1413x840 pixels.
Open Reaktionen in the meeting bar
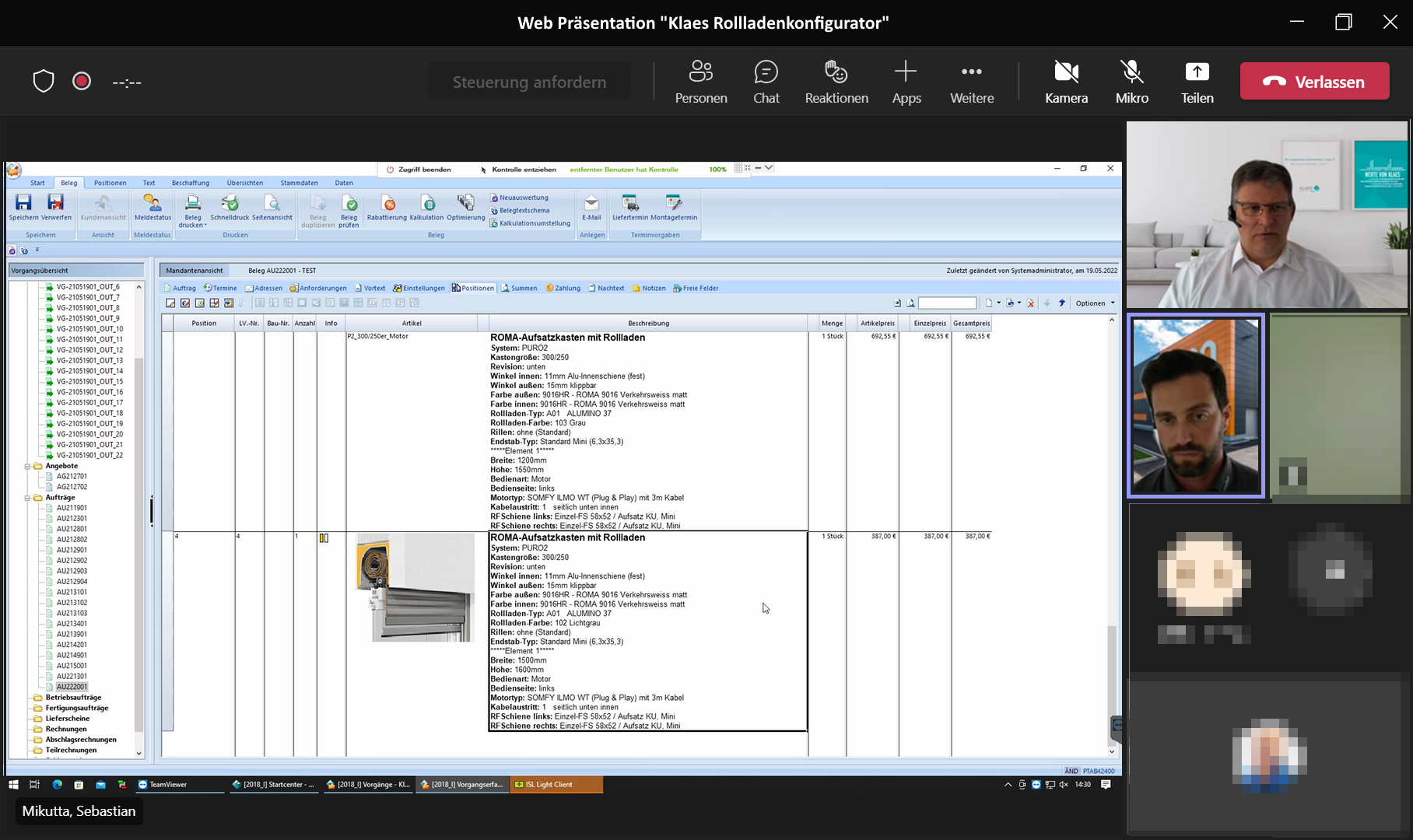coord(836,82)
